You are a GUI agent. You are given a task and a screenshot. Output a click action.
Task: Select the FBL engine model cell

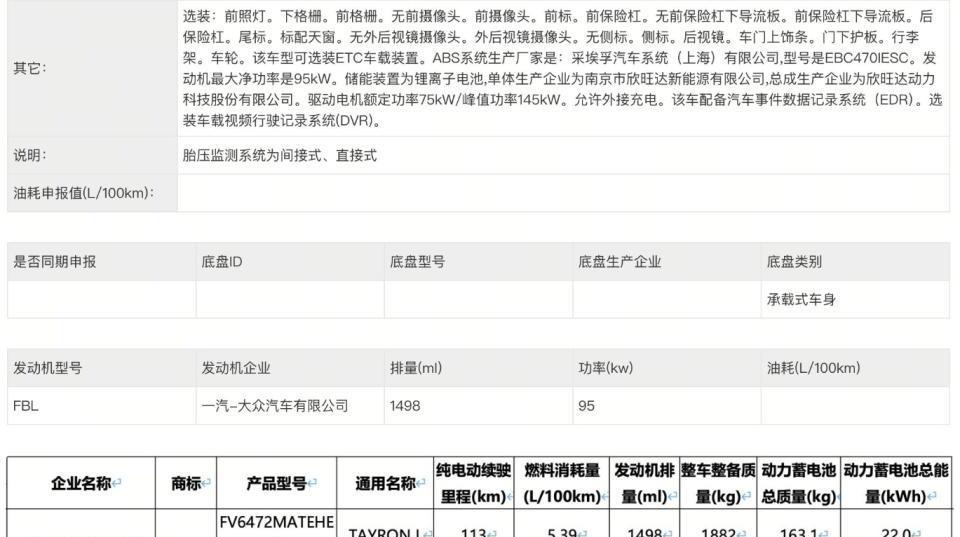coord(26,406)
